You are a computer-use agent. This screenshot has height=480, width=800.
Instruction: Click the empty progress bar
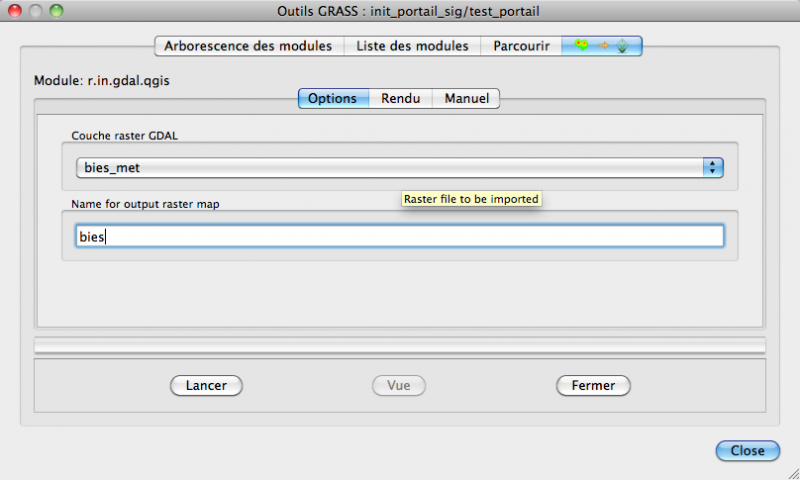click(x=399, y=346)
